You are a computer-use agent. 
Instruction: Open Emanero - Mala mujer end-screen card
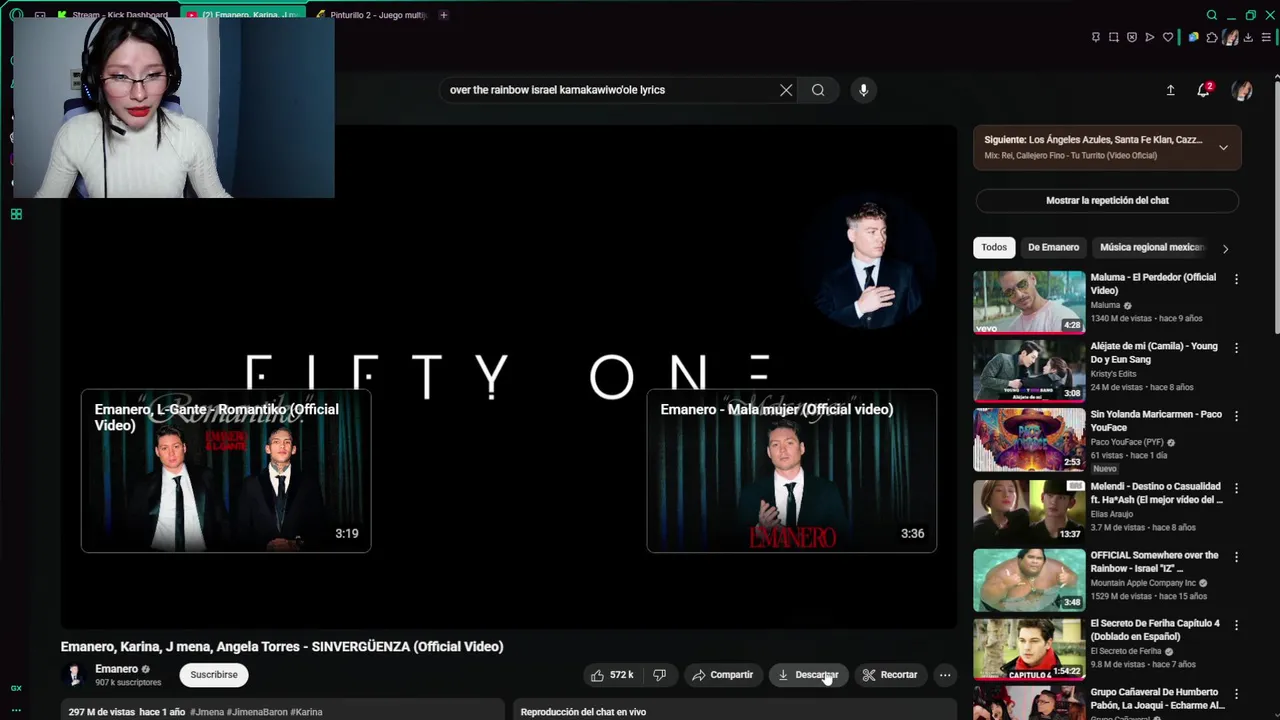coord(792,471)
